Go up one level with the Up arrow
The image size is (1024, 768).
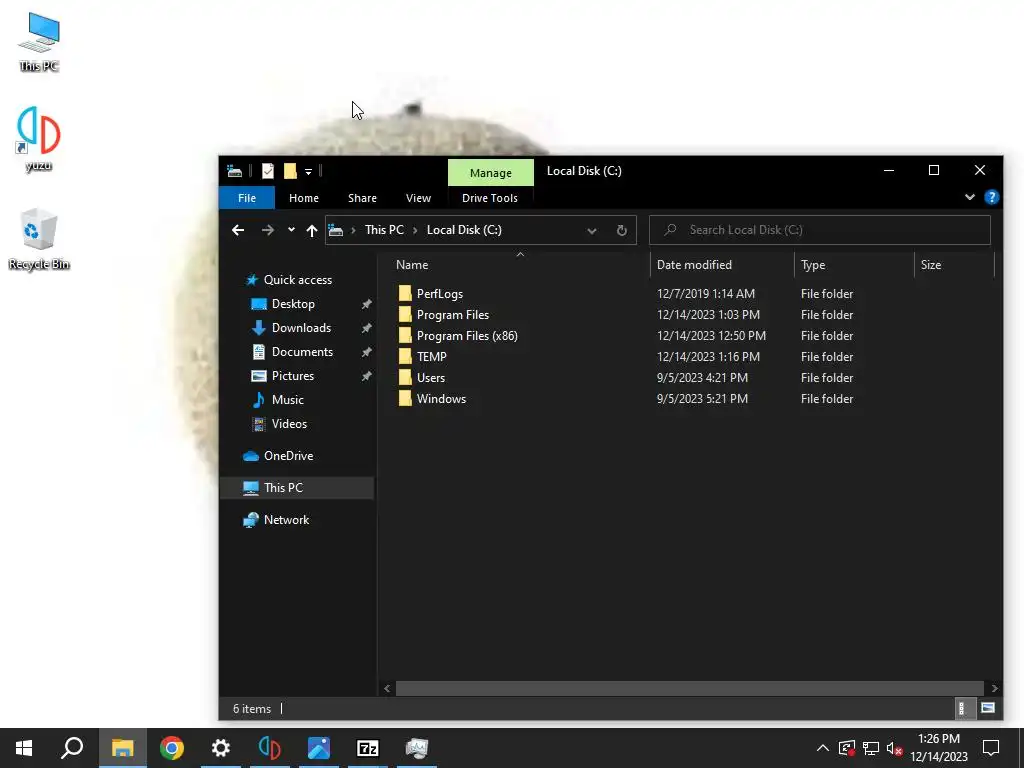312,230
